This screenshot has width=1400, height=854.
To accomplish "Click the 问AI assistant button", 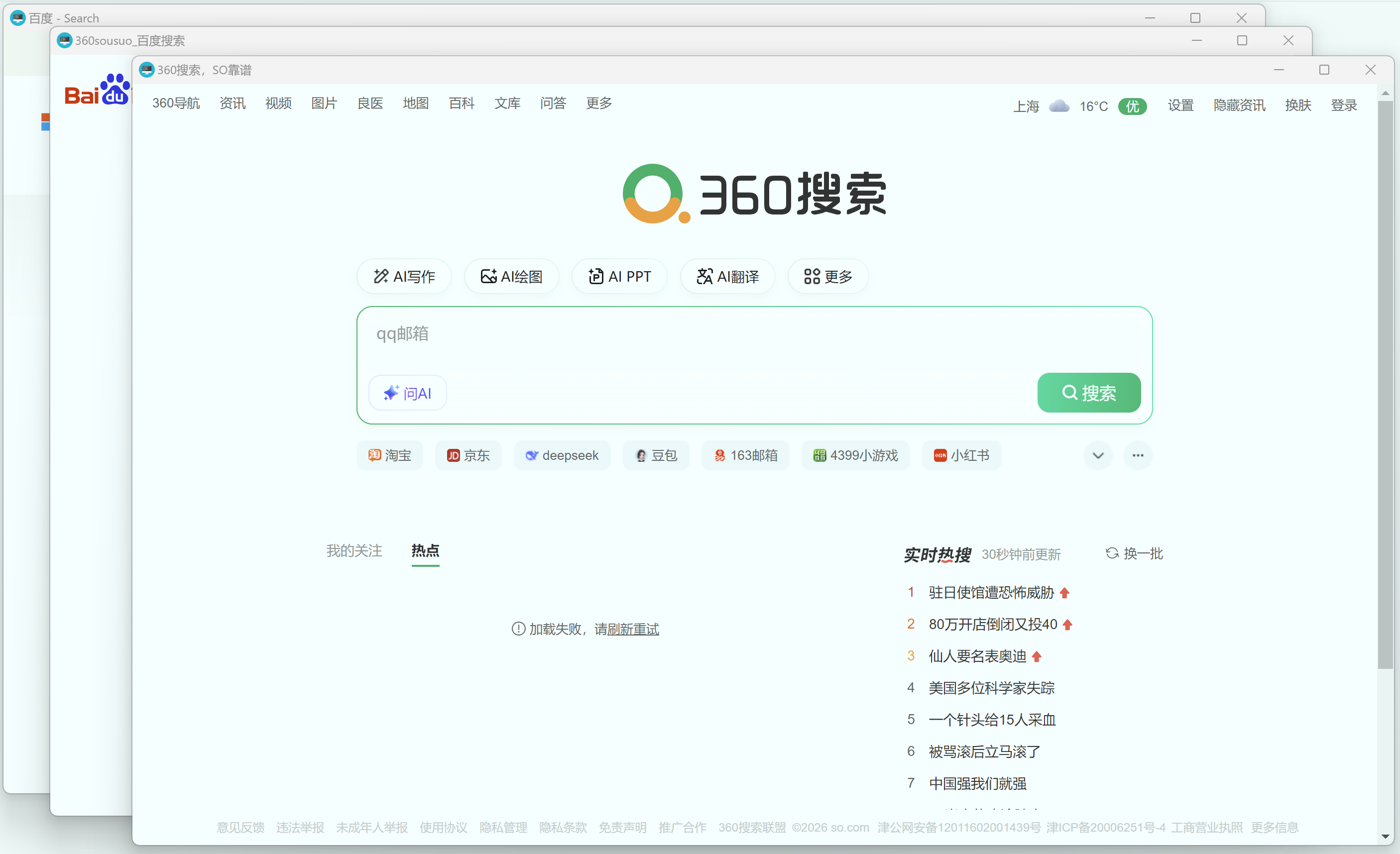I will [407, 392].
